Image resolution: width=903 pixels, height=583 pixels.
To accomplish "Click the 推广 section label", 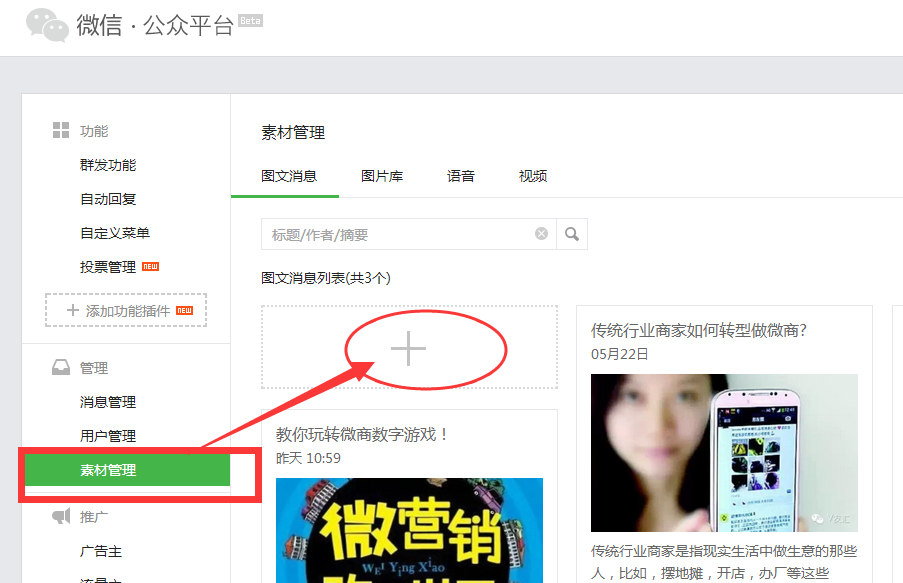I will [94, 517].
